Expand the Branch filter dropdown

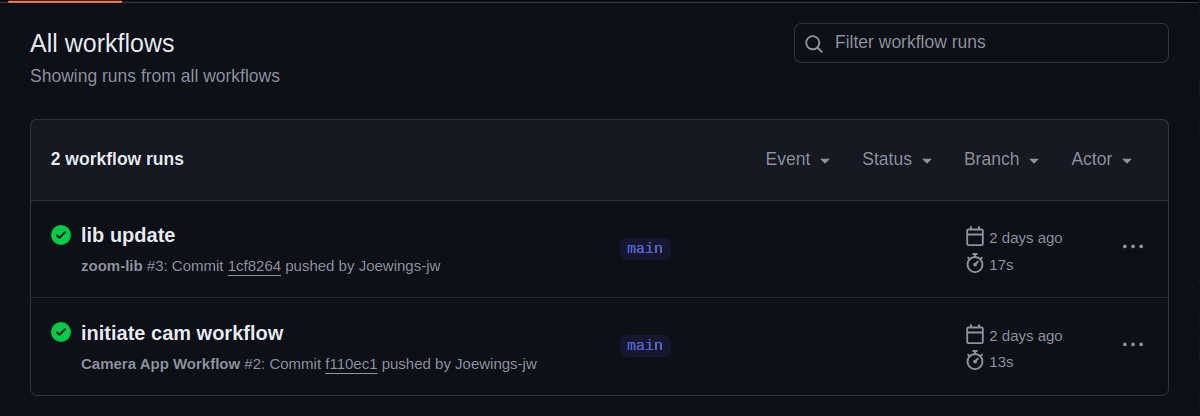click(x=1000, y=159)
